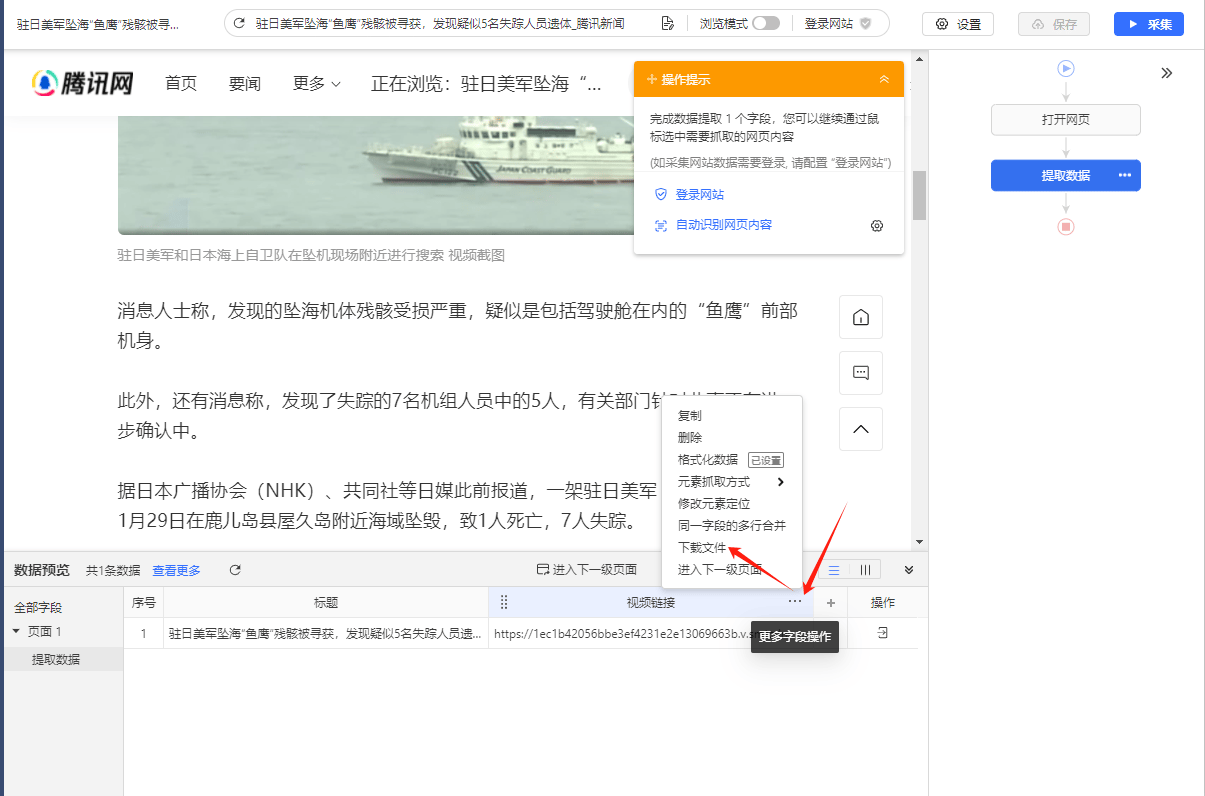Click the 标题 column header

tap(326, 602)
